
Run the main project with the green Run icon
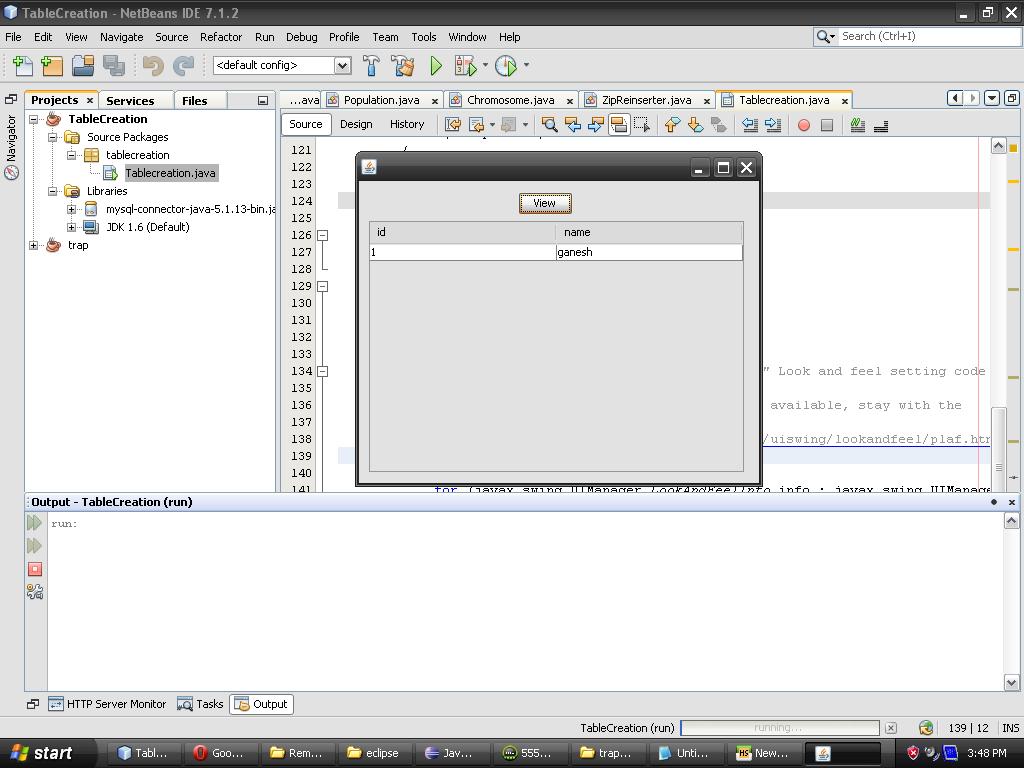(x=435, y=65)
